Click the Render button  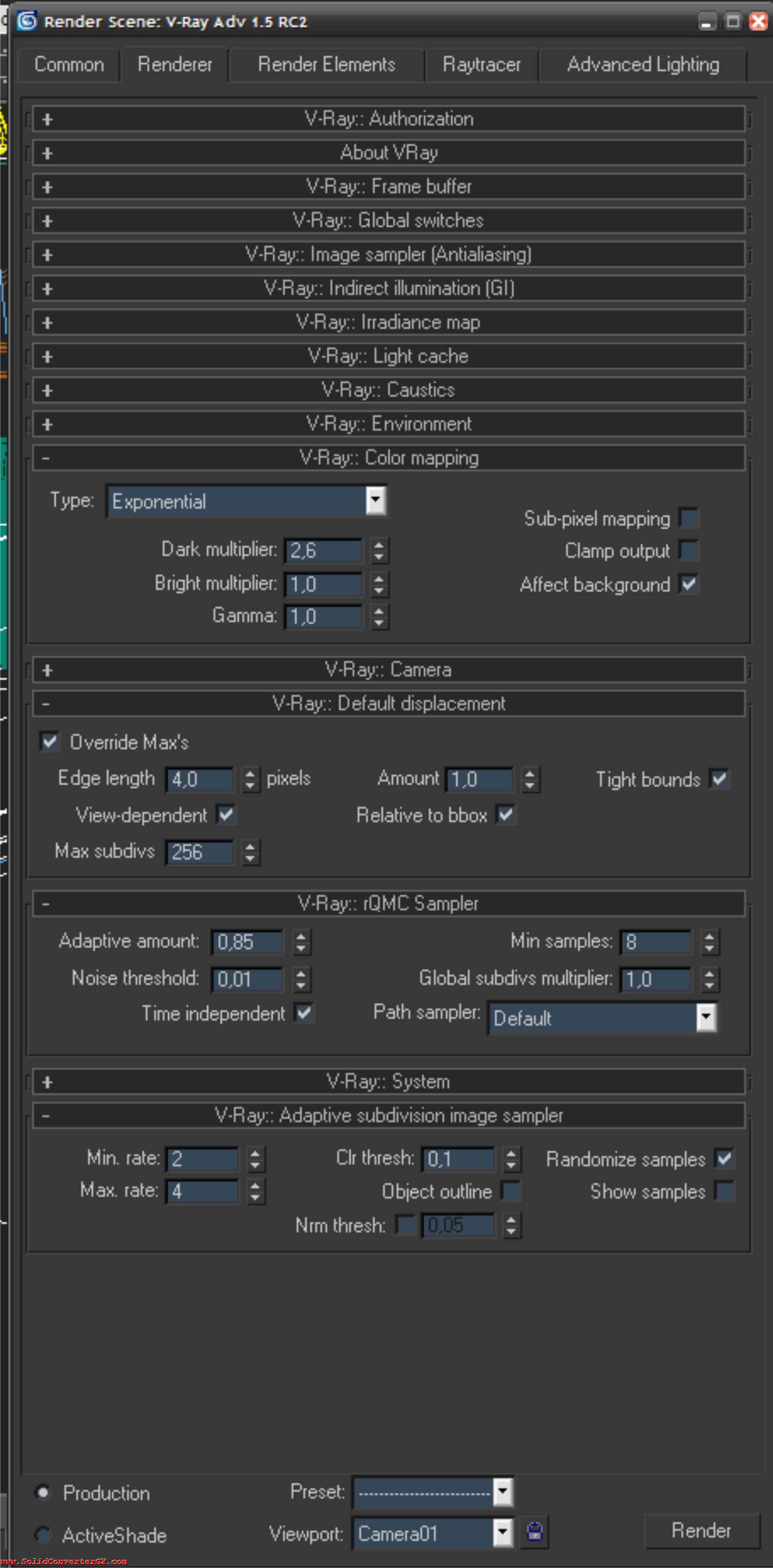(x=701, y=1531)
